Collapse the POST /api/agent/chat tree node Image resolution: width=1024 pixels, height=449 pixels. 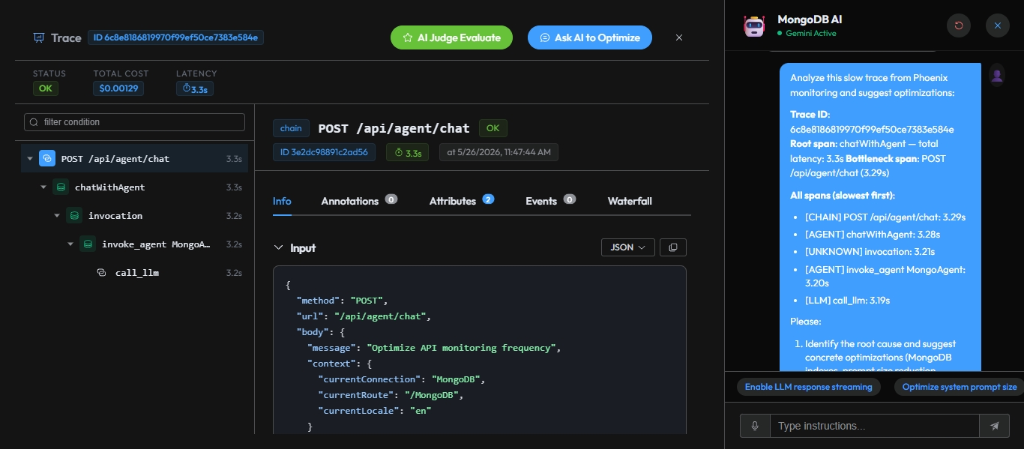click(x=30, y=159)
